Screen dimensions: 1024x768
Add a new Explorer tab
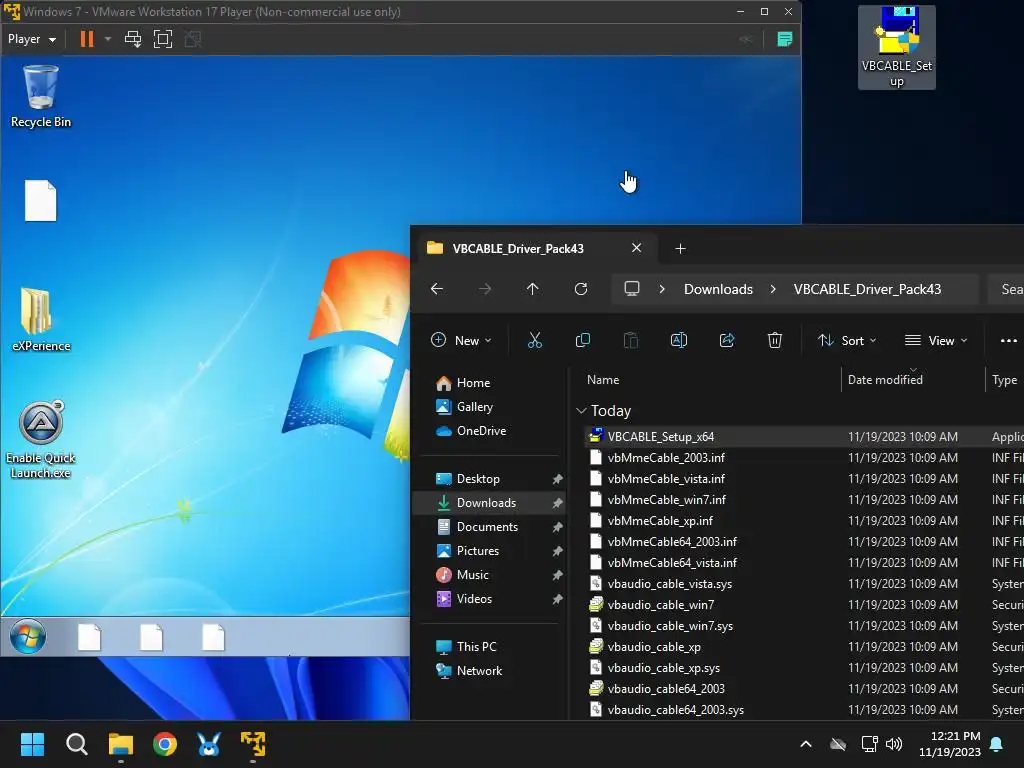click(680, 248)
